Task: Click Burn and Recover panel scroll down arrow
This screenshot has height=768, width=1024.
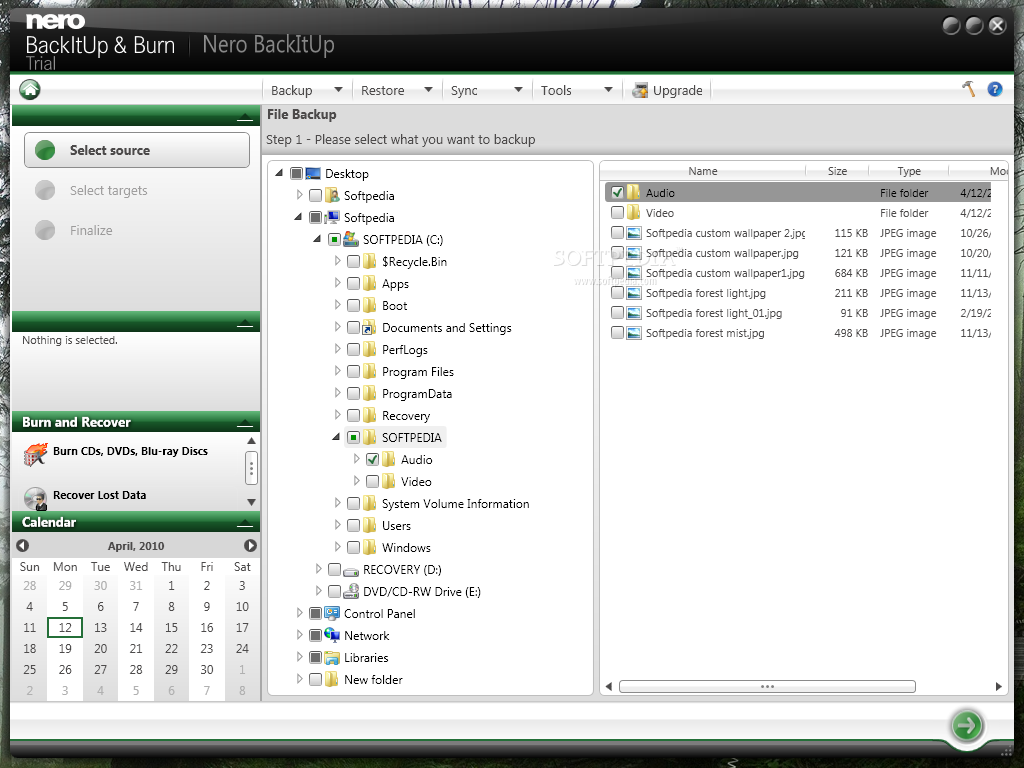Action: click(x=251, y=502)
